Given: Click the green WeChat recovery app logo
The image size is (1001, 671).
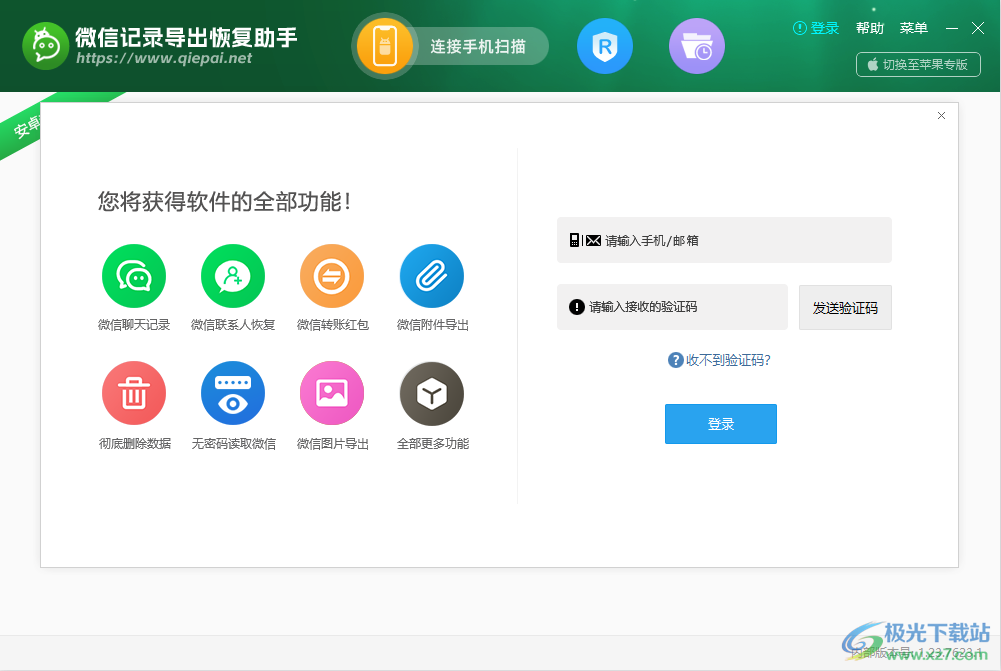Looking at the screenshot, I should point(45,46).
